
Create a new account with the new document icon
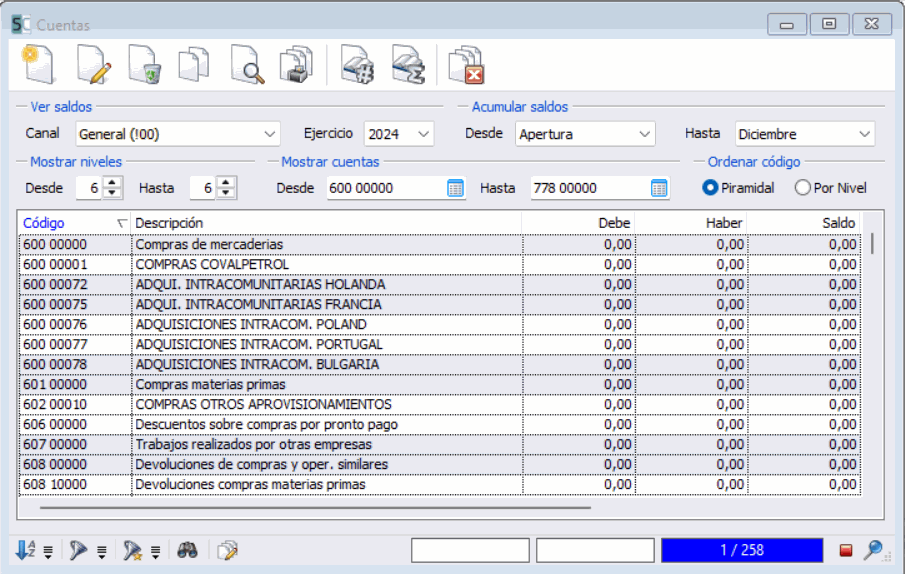tap(39, 65)
